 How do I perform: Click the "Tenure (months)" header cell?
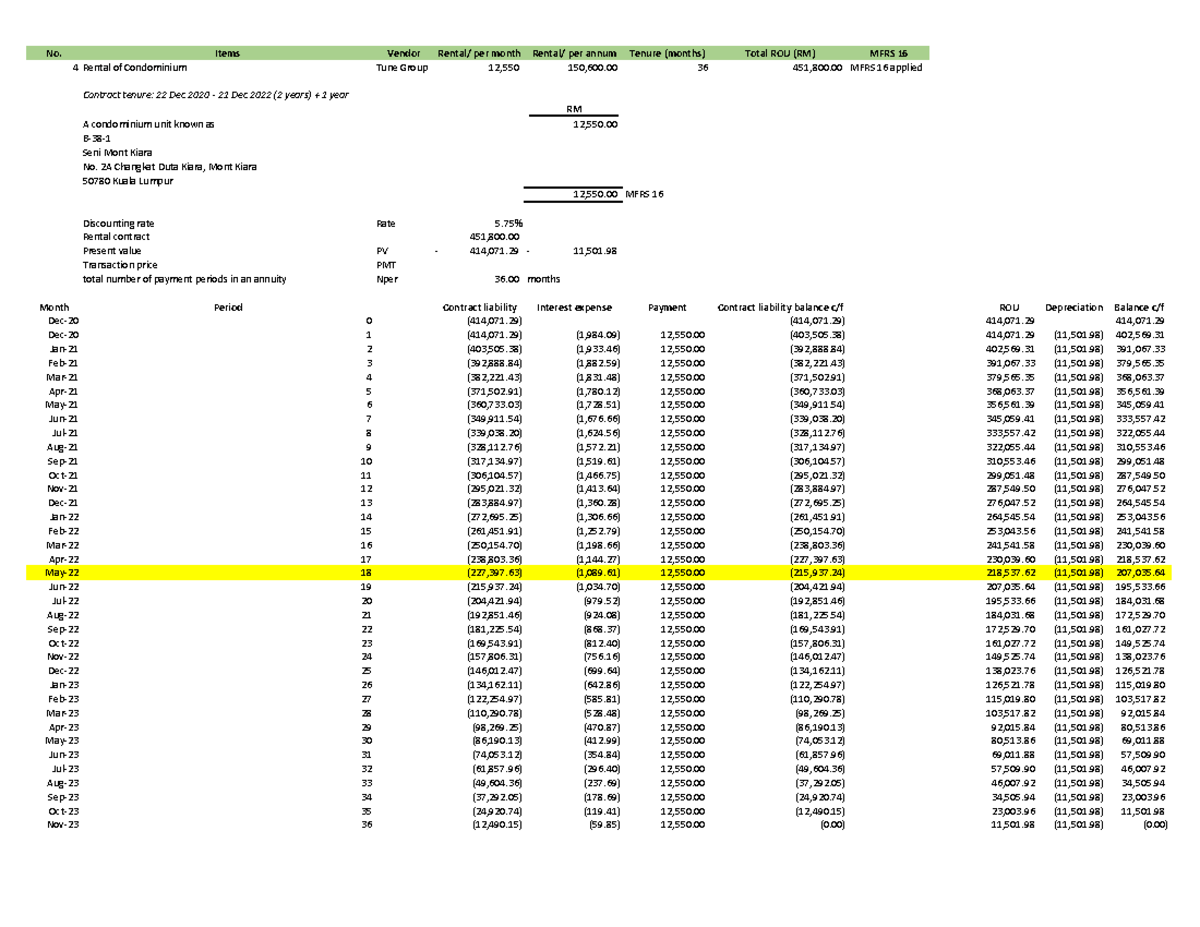[x=667, y=53]
